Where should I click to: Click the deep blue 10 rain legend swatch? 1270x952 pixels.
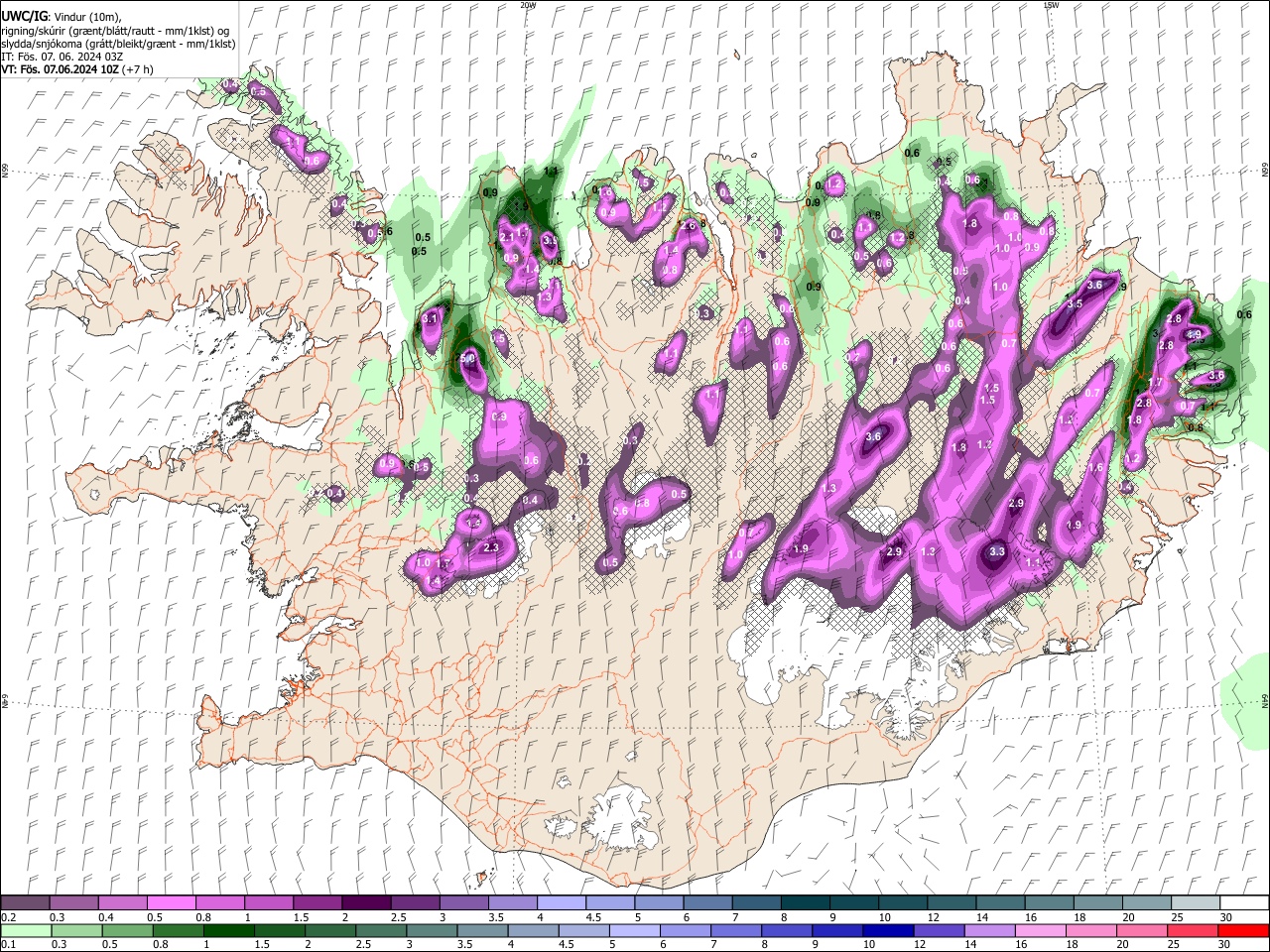(888, 930)
